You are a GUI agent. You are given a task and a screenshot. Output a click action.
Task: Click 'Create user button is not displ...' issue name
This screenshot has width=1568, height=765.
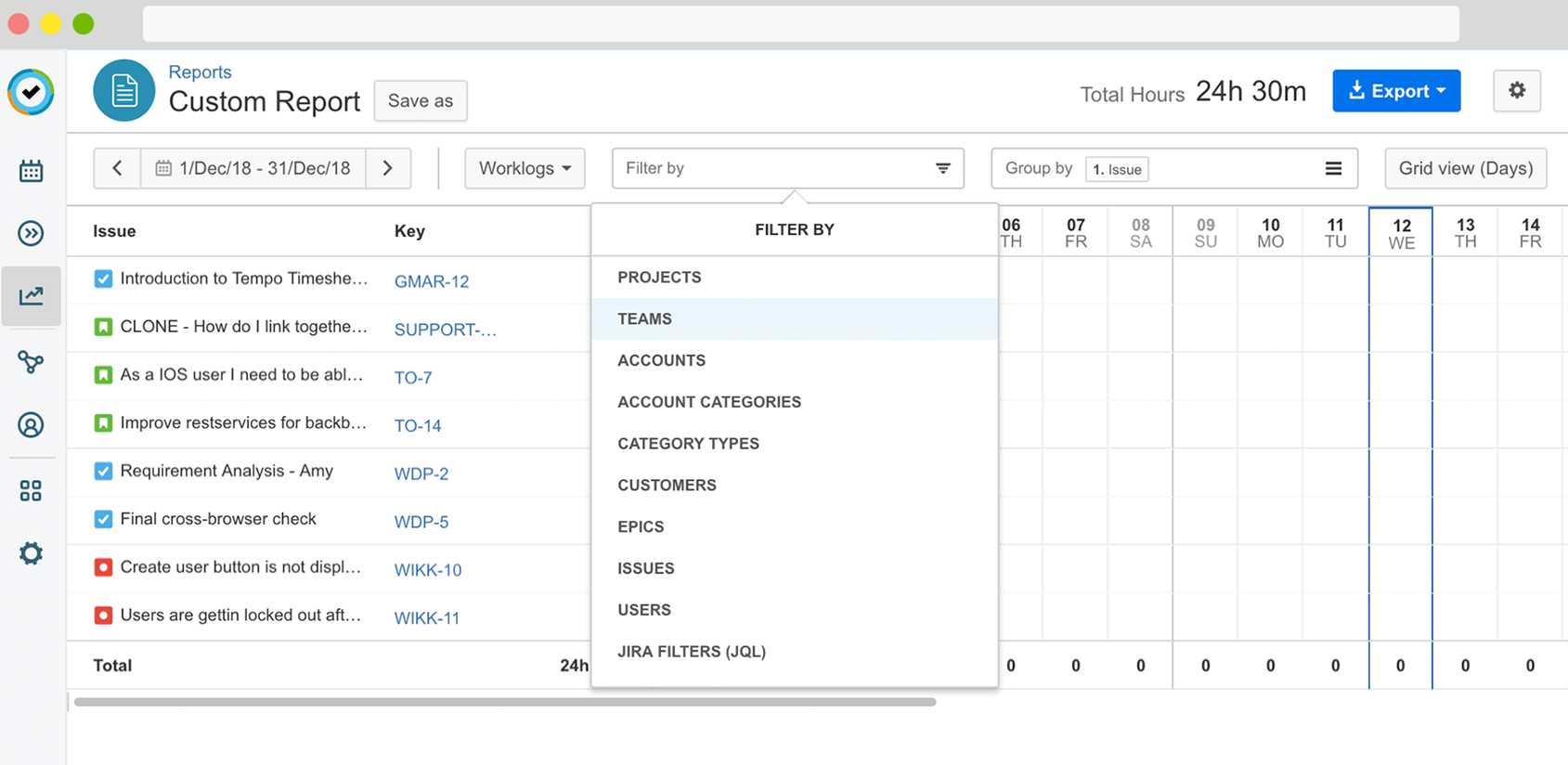(240, 567)
